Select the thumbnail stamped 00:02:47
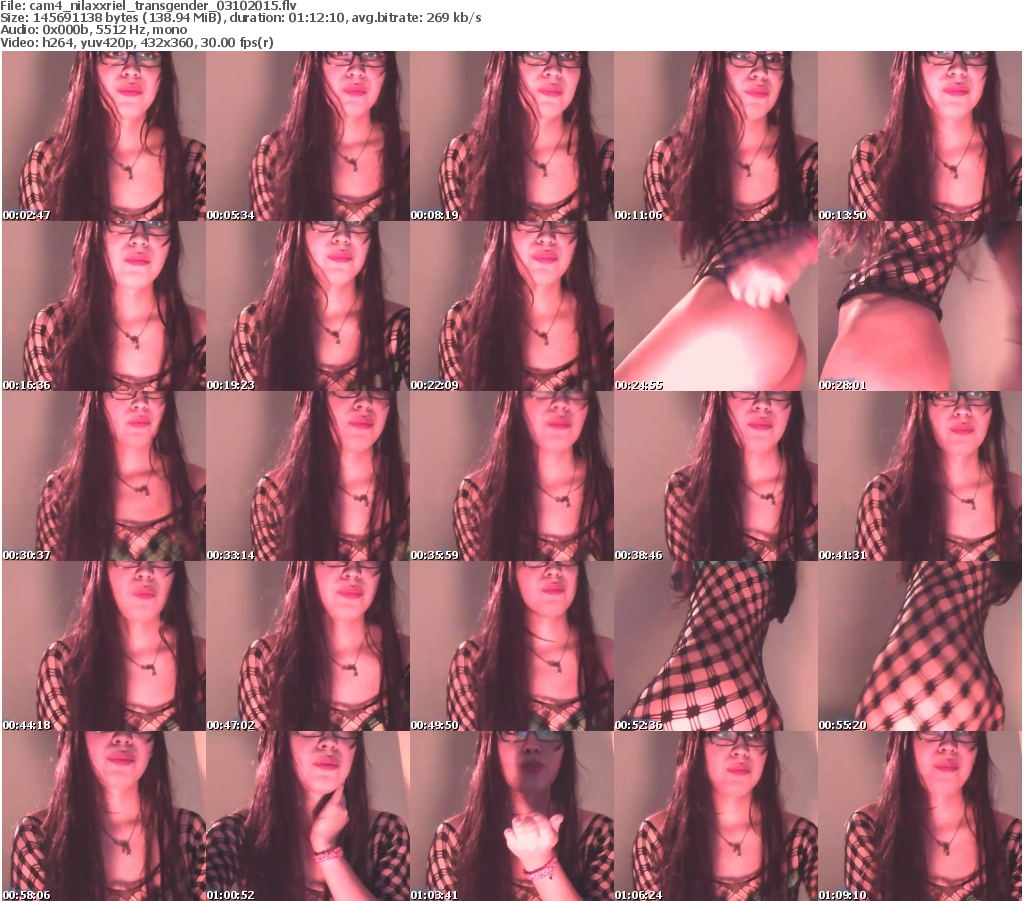Screen dimensions: 1024x901 104,136
